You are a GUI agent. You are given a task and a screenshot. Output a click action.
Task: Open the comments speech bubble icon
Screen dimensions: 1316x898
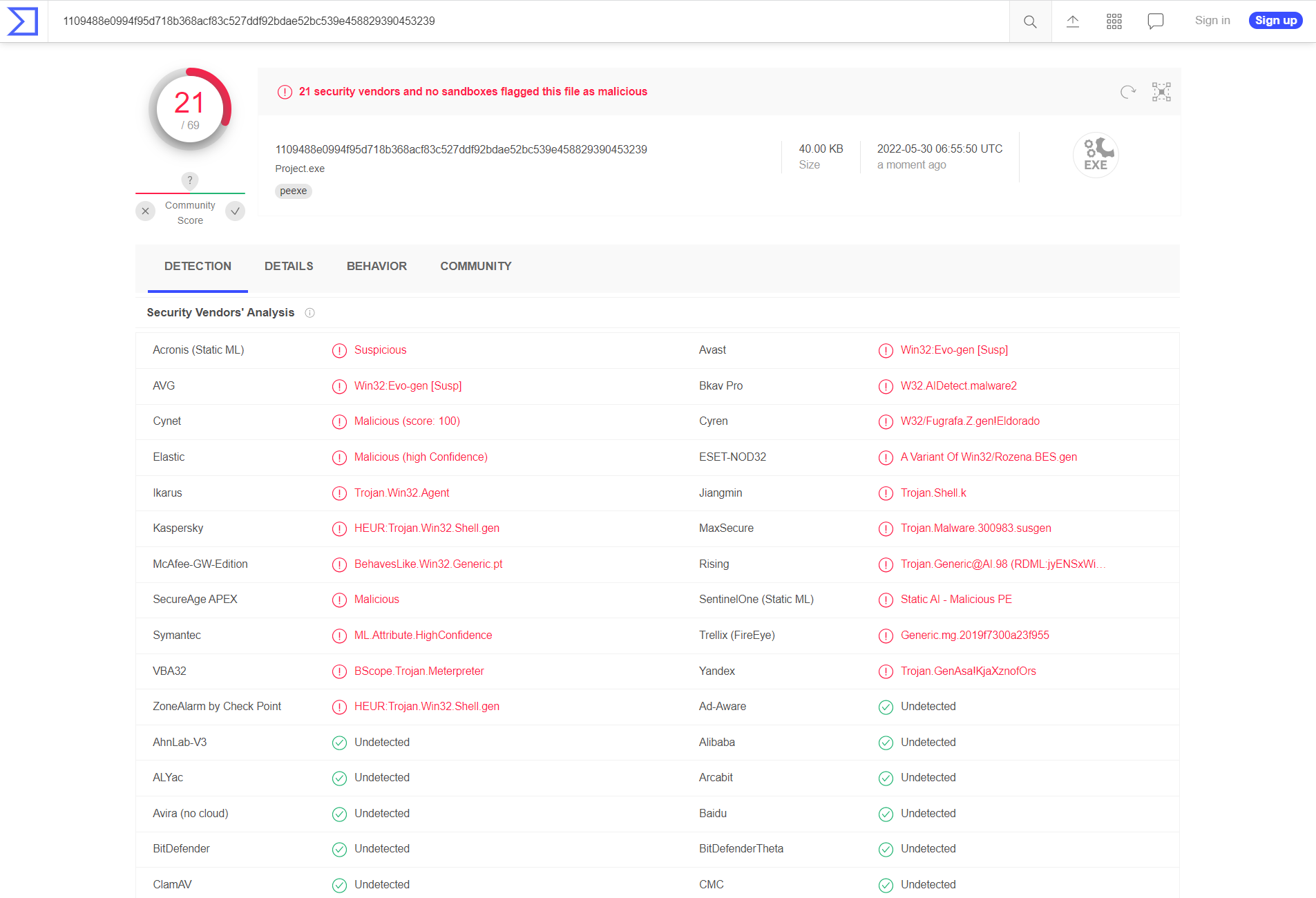pos(1155,21)
